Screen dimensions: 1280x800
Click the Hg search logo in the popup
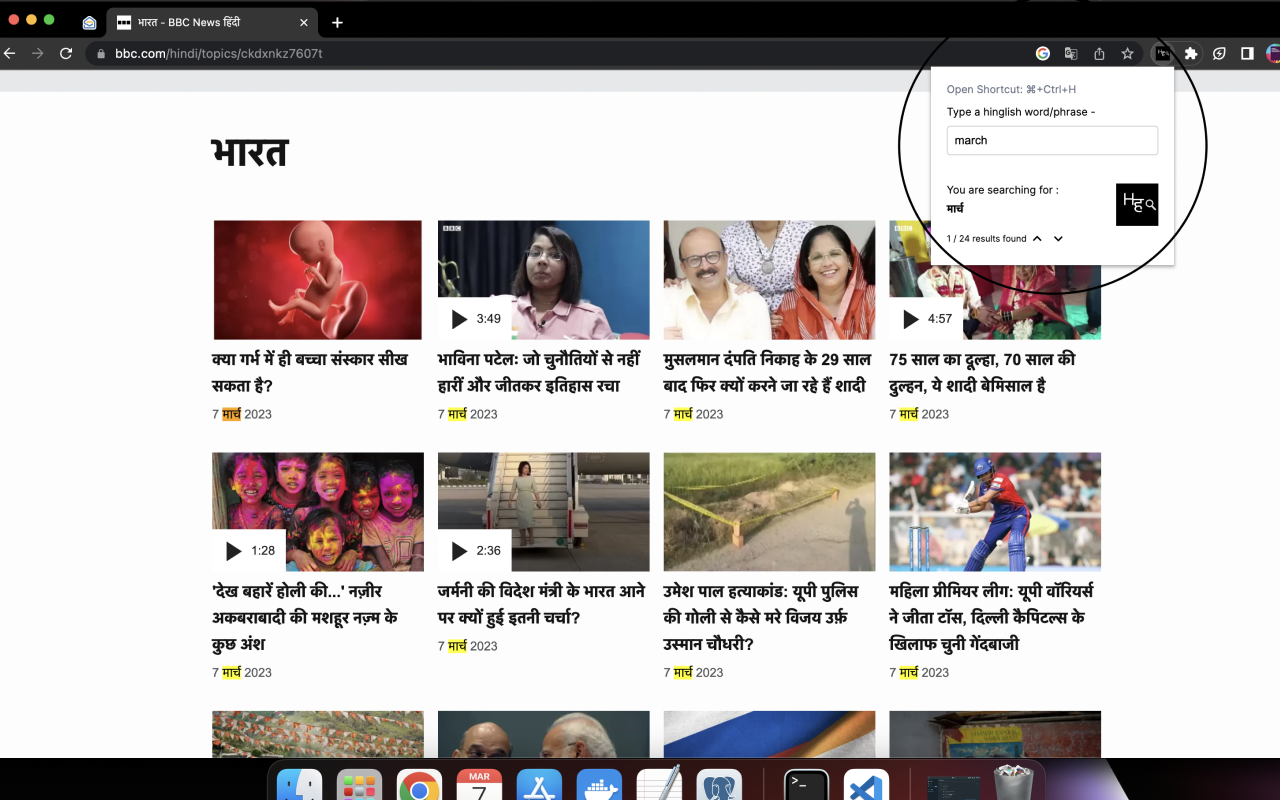pos(1137,204)
